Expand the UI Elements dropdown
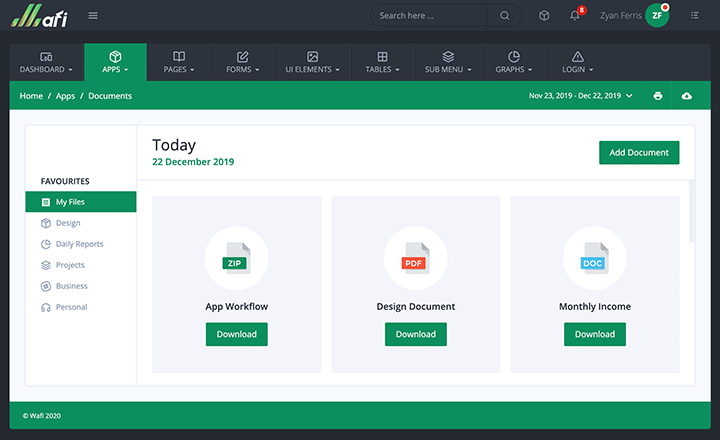The width and height of the screenshot is (720, 440). [x=312, y=62]
